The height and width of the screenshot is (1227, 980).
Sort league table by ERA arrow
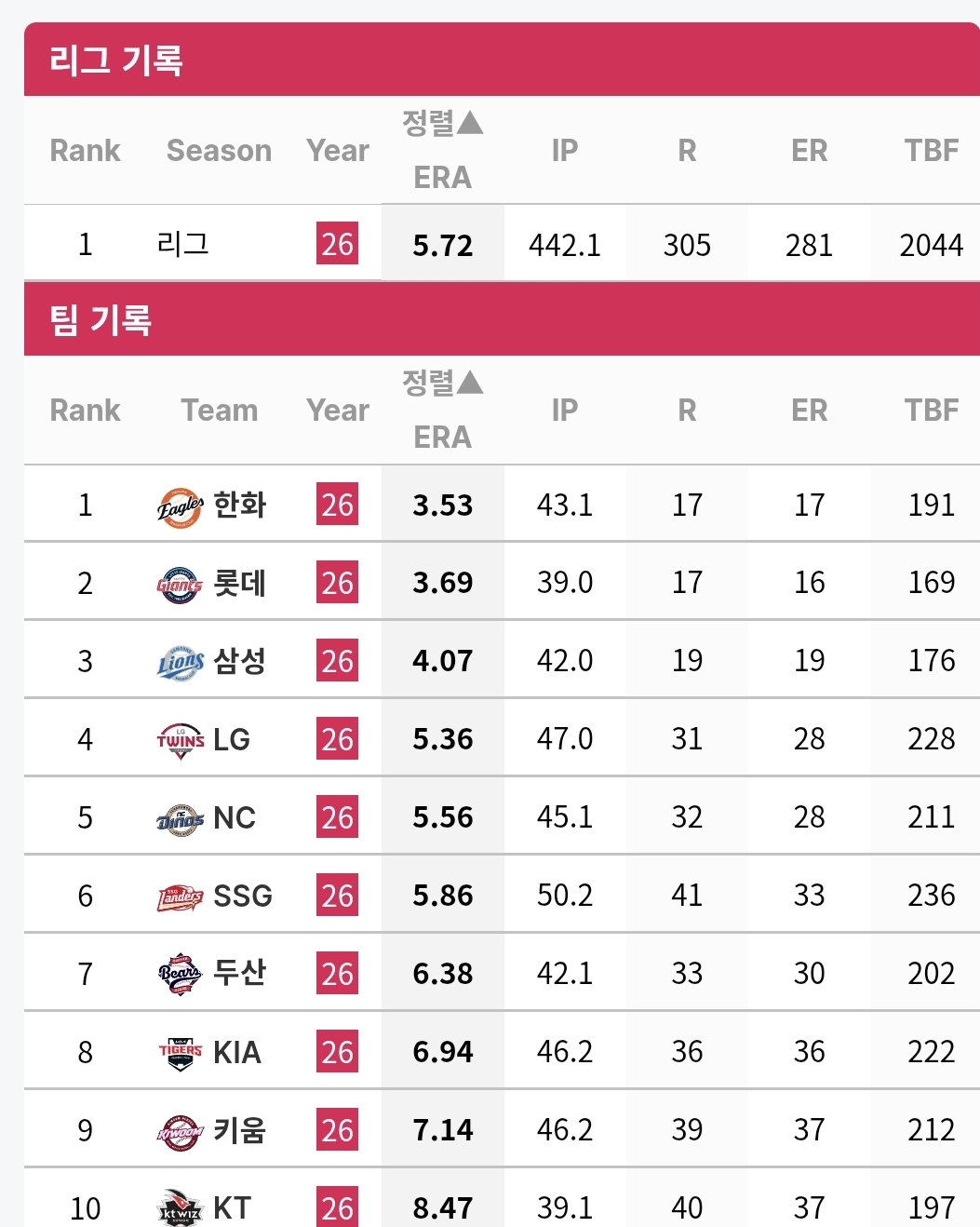(470, 122)
